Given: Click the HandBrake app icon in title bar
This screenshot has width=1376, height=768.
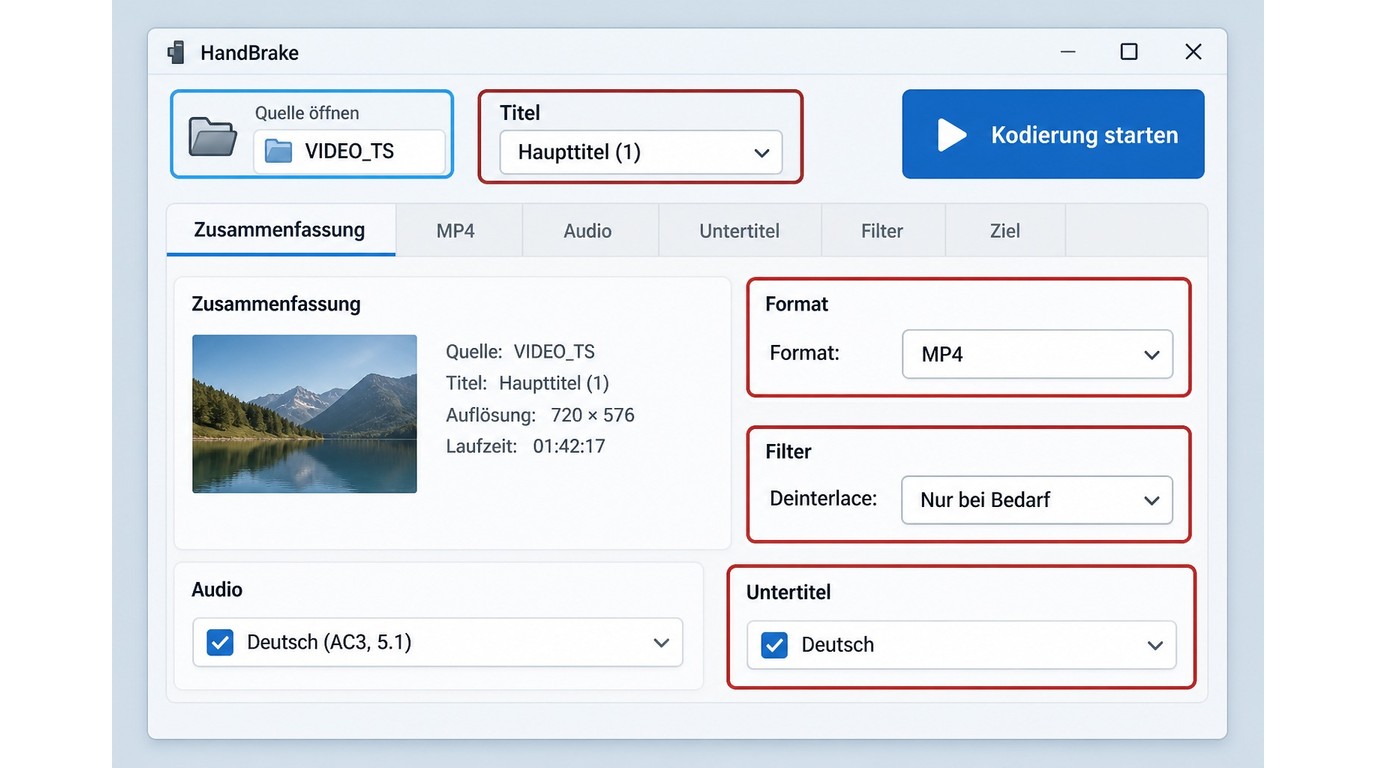Looking at the screenshot, I should (177, 52).
